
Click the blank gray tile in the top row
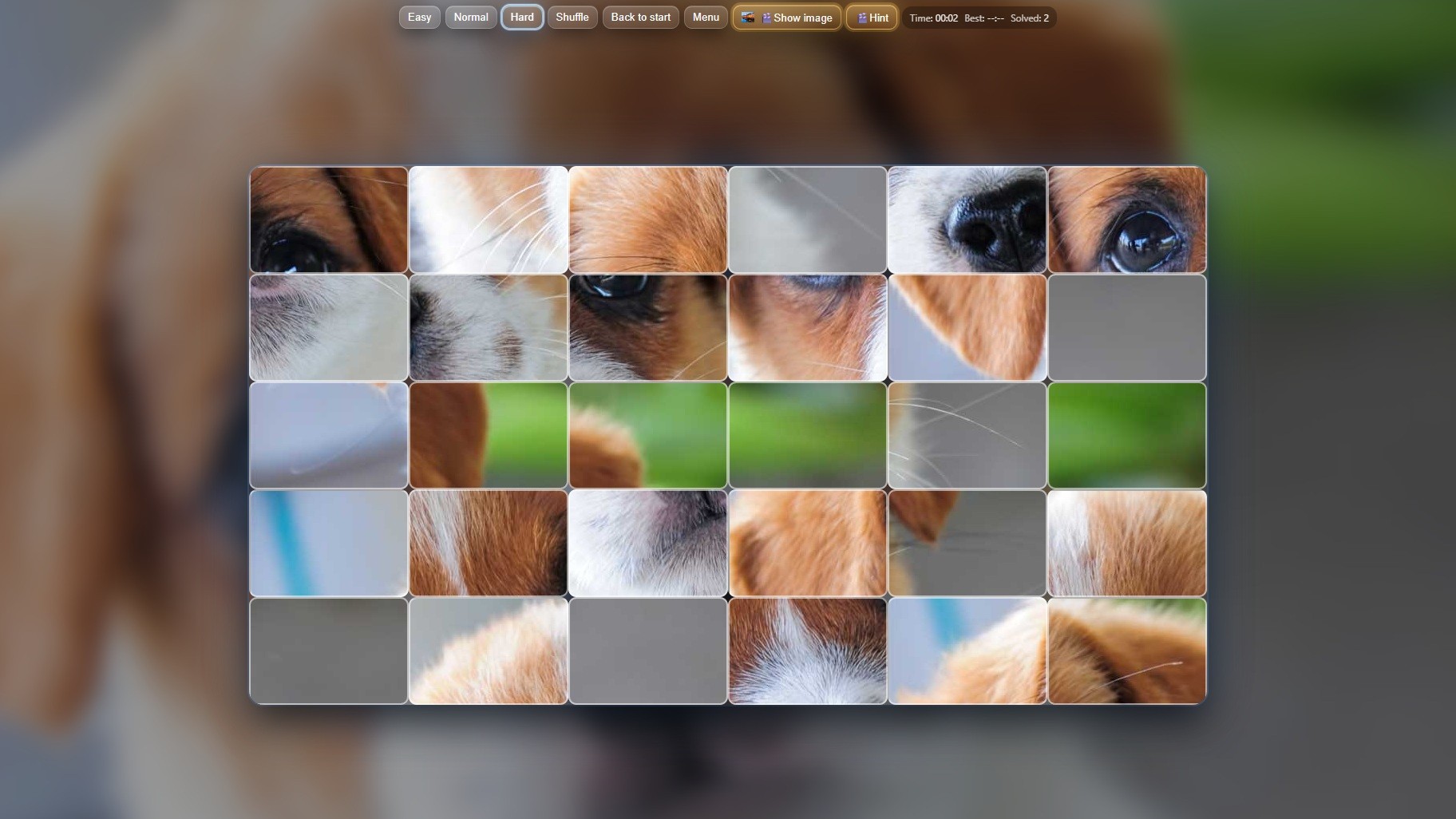[807, 220]
